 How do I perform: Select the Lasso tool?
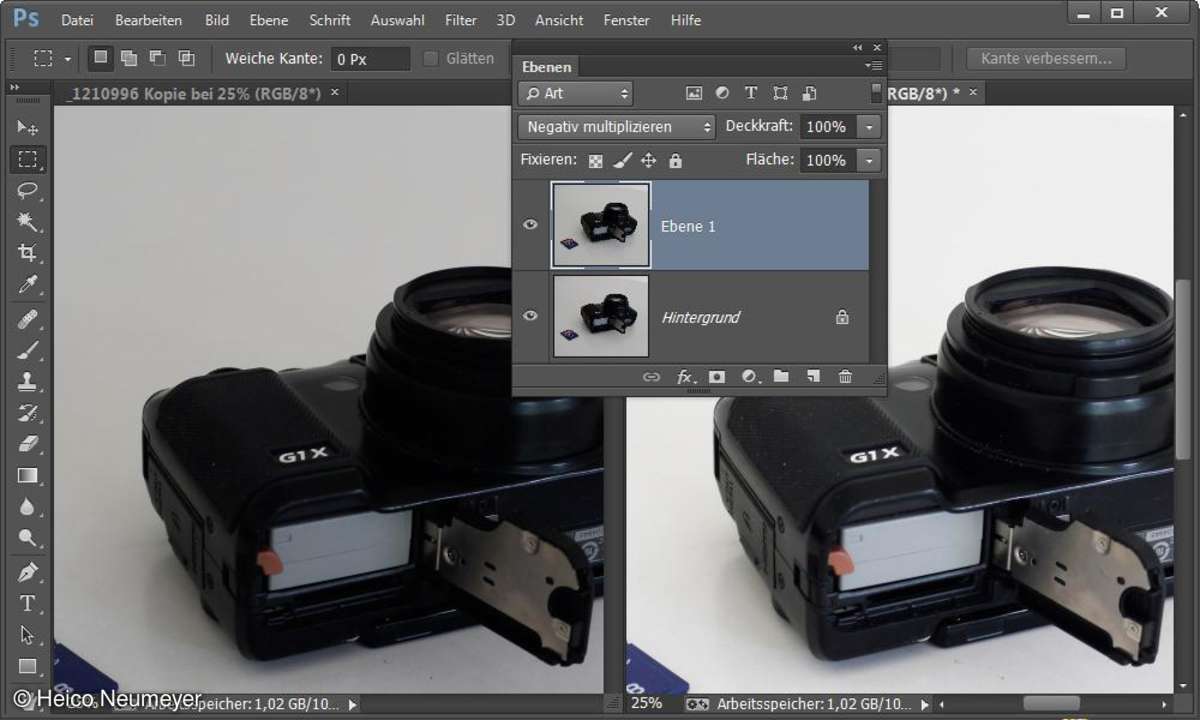pos(28,190)
